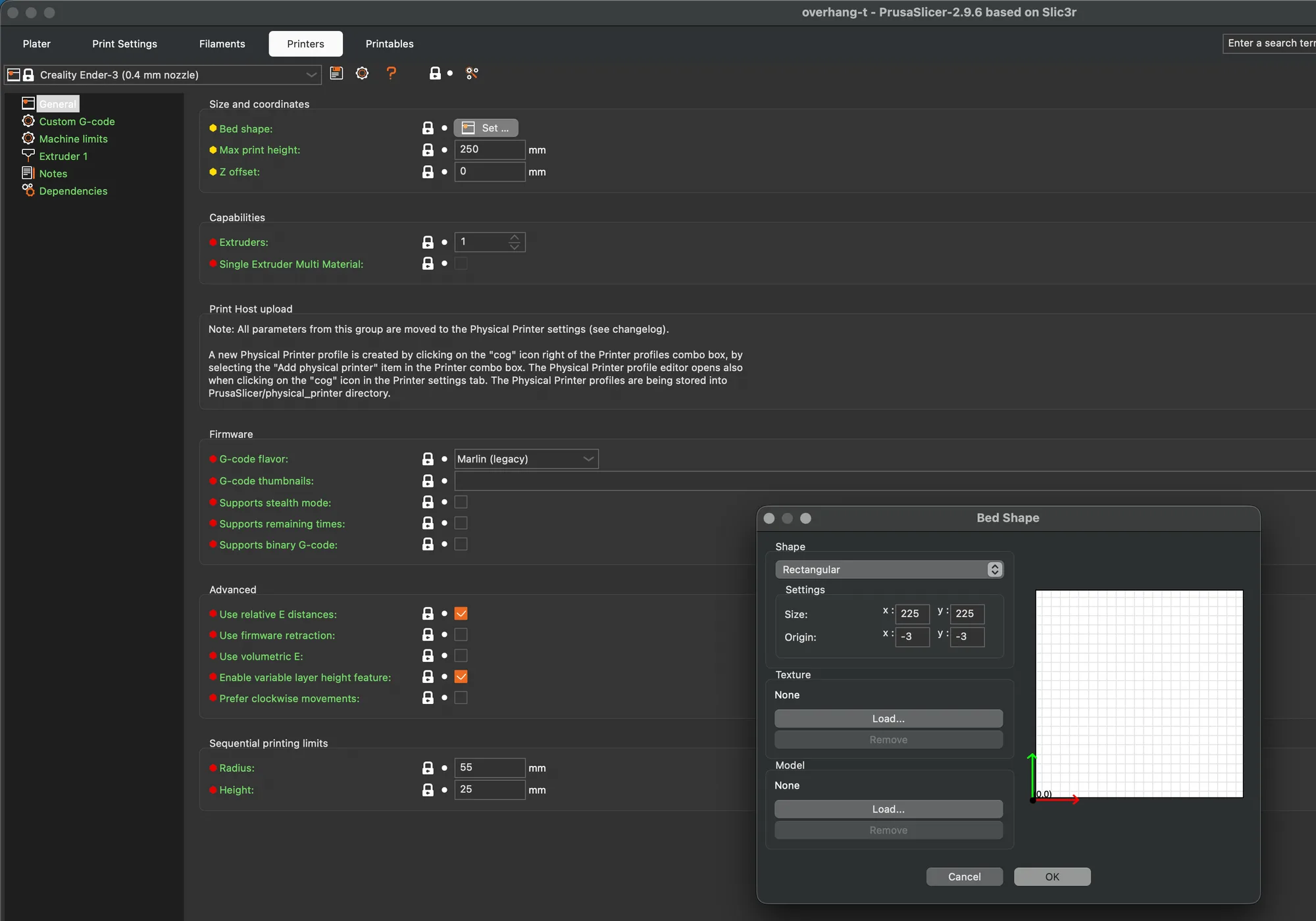The image size is (1316, 921).
Task: Open Custom G-code page in sidebar
Action: point(76,121)
